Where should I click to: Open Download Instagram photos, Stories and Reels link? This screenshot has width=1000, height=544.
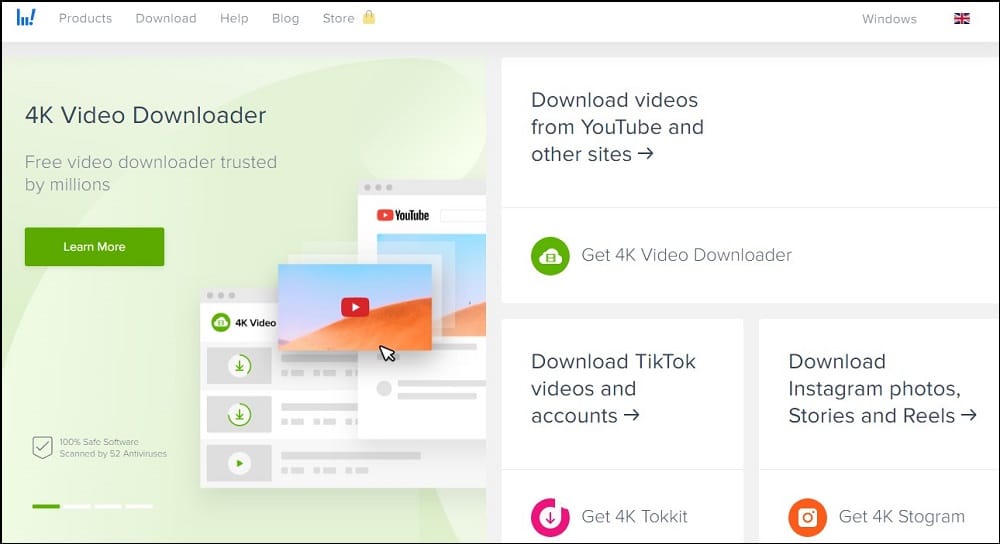882,388
